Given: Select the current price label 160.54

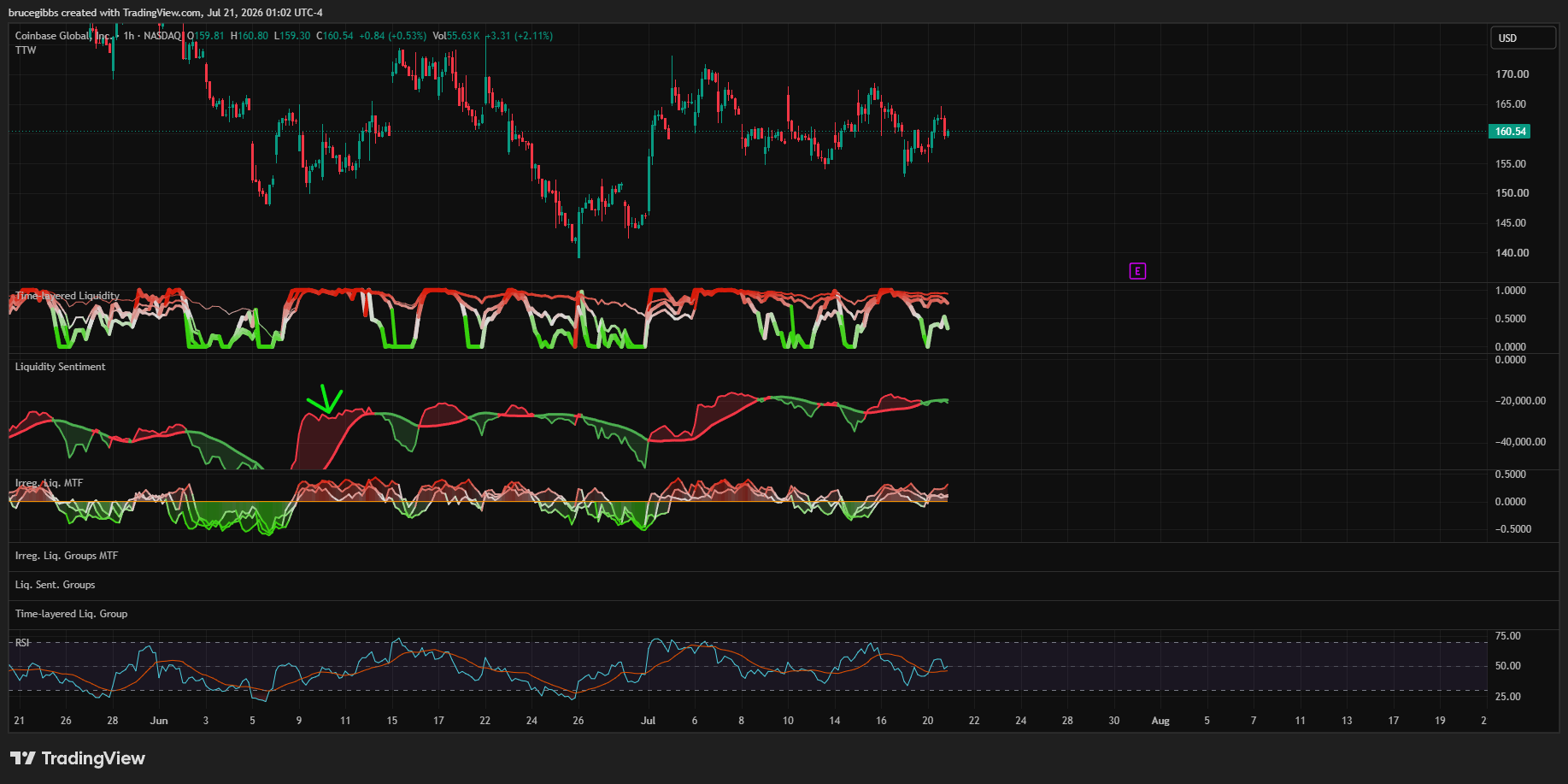Looking at the screenshot, I should [1510, 132].
